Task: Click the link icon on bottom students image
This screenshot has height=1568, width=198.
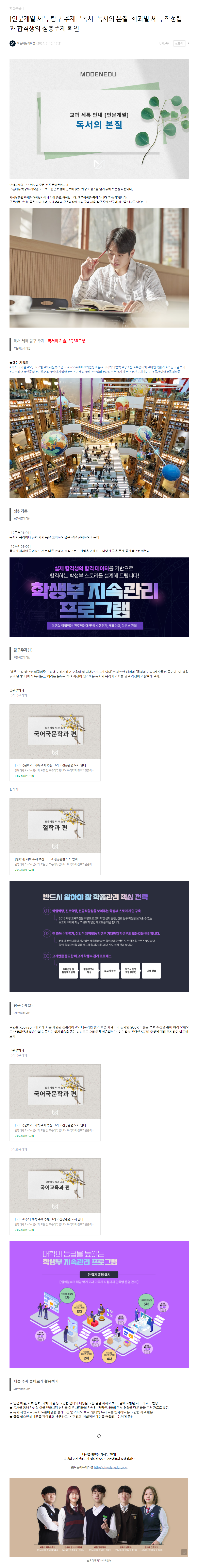Action: (185, 1552)
